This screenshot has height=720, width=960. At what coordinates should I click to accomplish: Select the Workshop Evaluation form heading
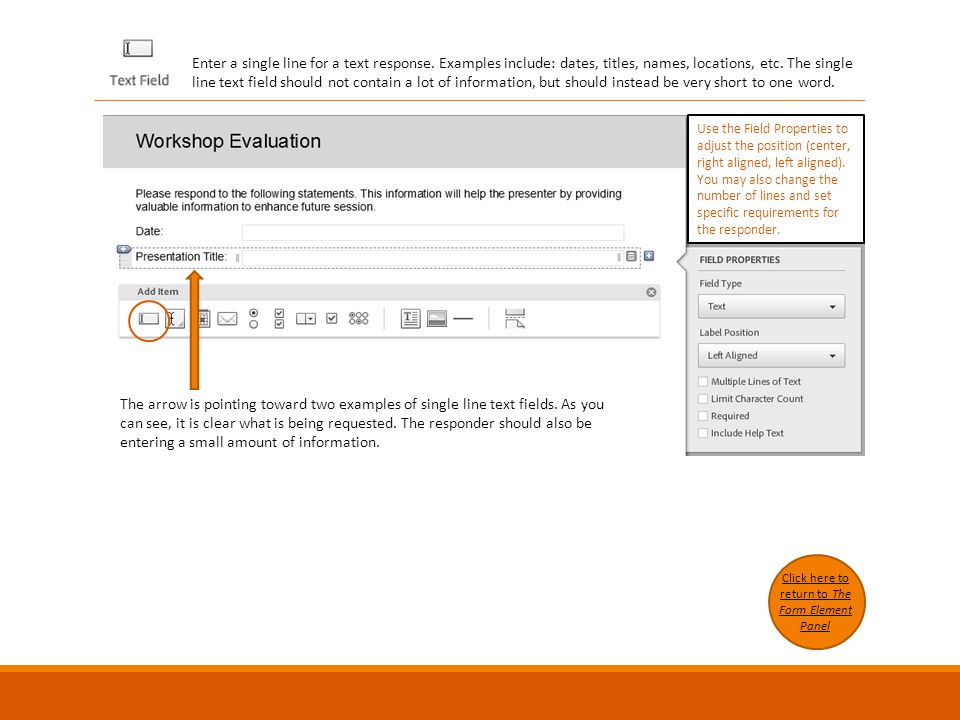[x=228, y=141]
